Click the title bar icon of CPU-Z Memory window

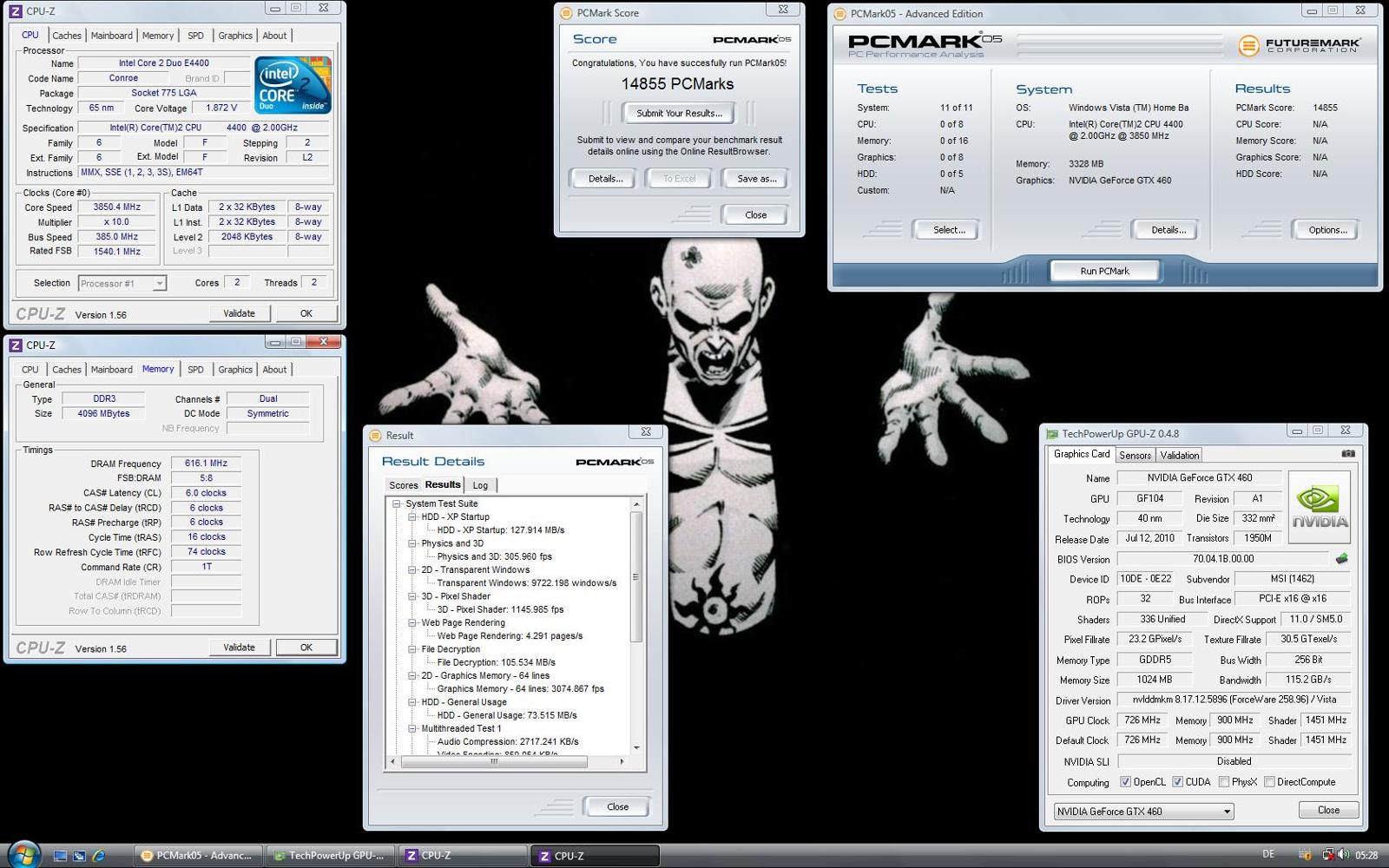[x=16, y=345]
